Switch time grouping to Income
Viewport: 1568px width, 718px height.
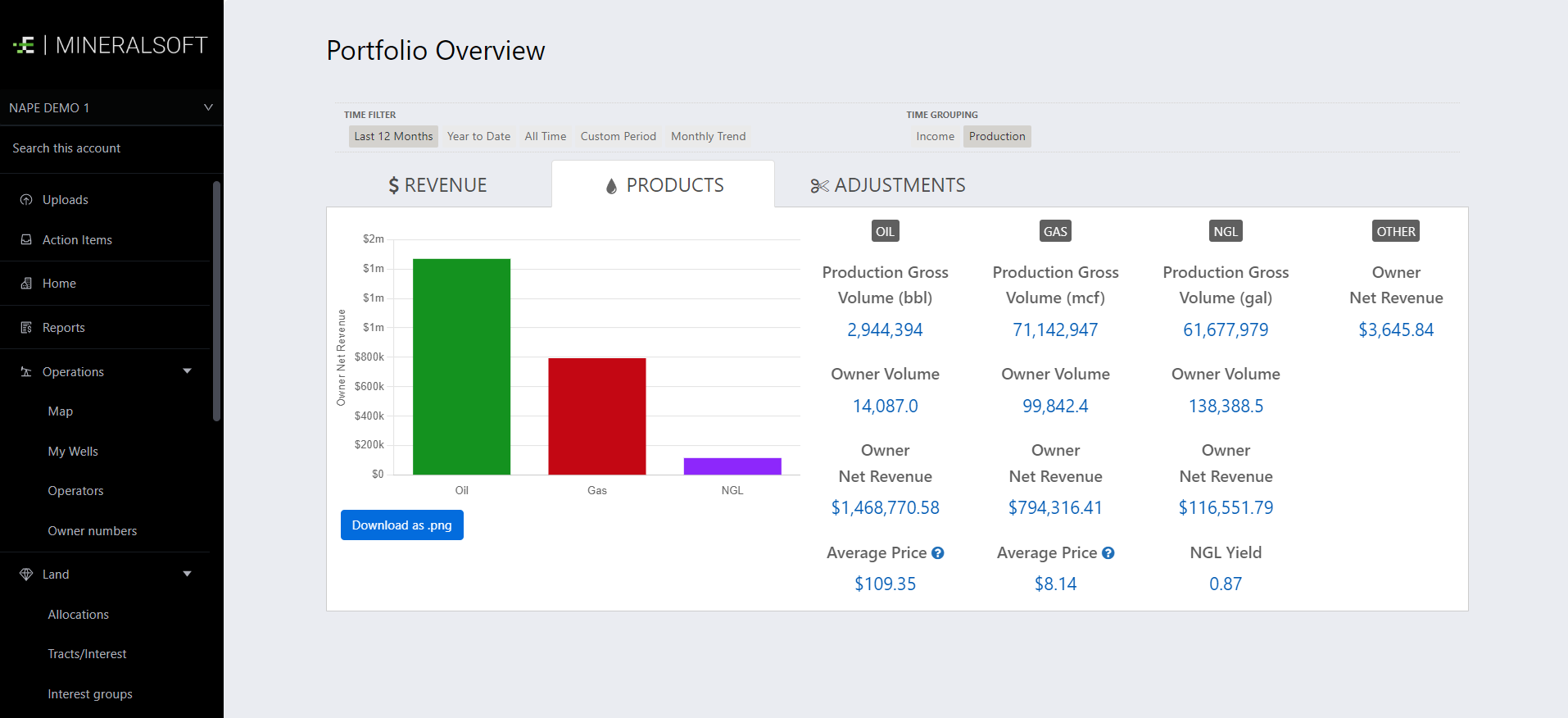click(x=935, y=136)
